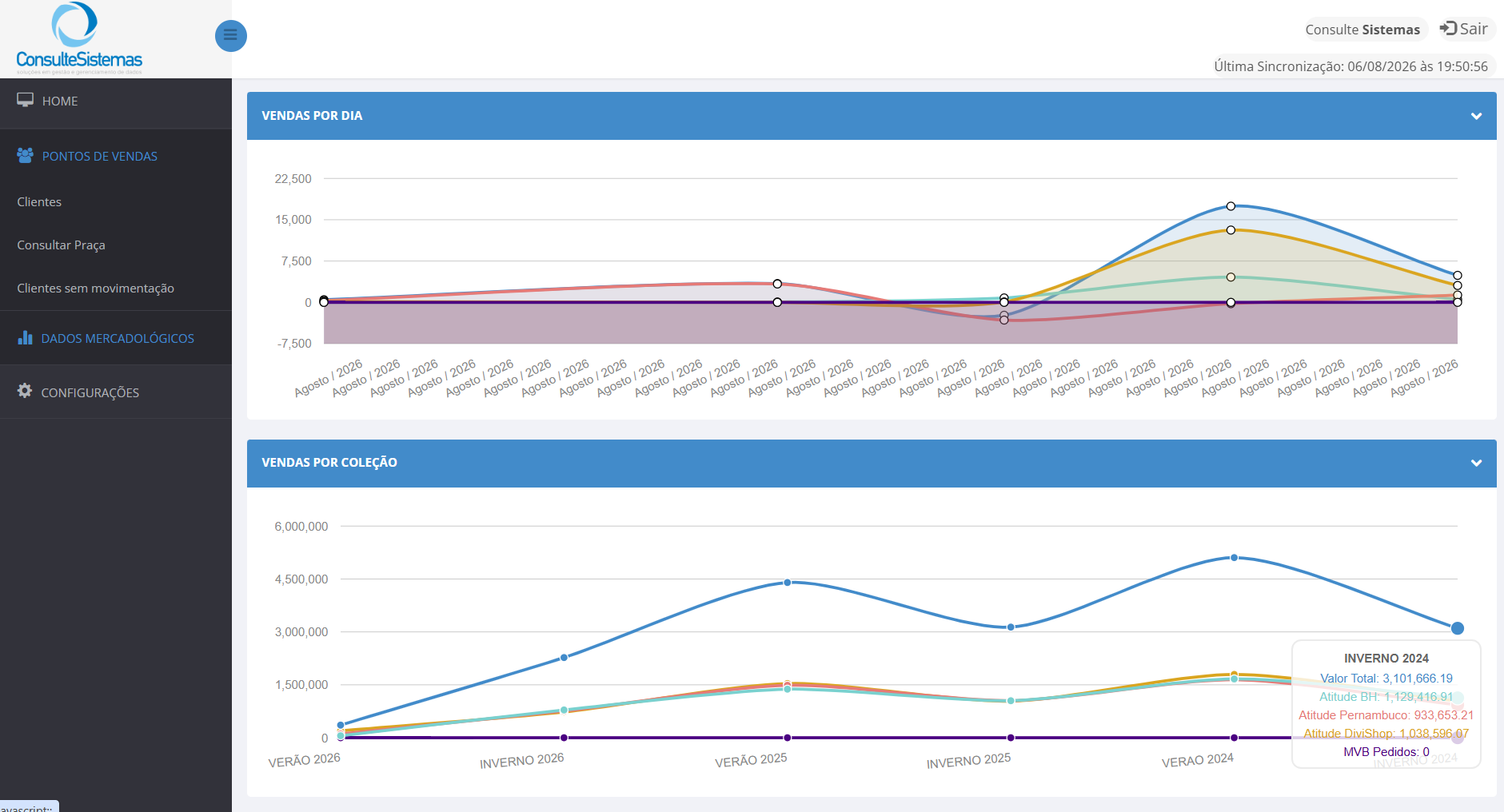Image resolution: width=1504 pixels, height=812 pixels.
Task: Click the purple MVB Pedidos VERÃO 2025 point
Action: 788,738
